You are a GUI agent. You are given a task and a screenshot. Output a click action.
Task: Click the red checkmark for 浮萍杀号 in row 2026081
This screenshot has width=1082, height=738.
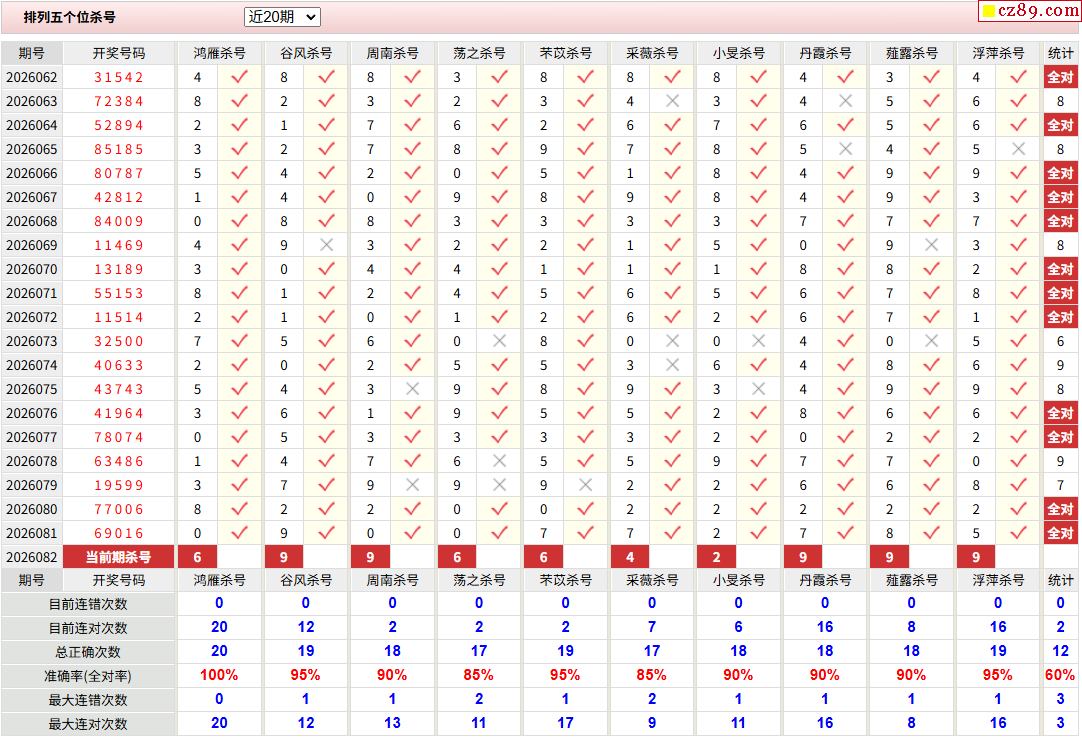[x=1019, y=533]
